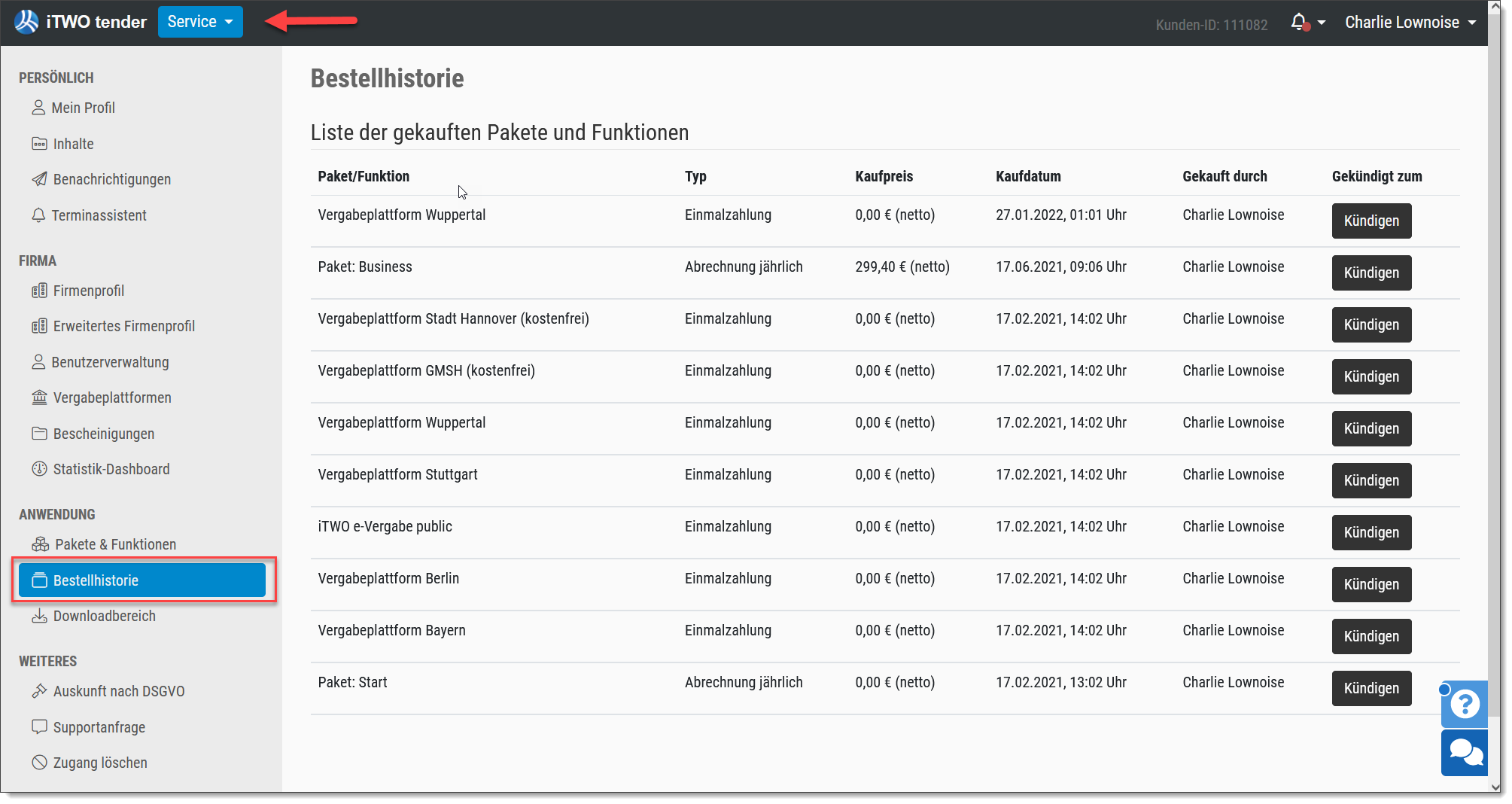Click the Mein Profil person icon
The image size is (1512, 804).
38,108
